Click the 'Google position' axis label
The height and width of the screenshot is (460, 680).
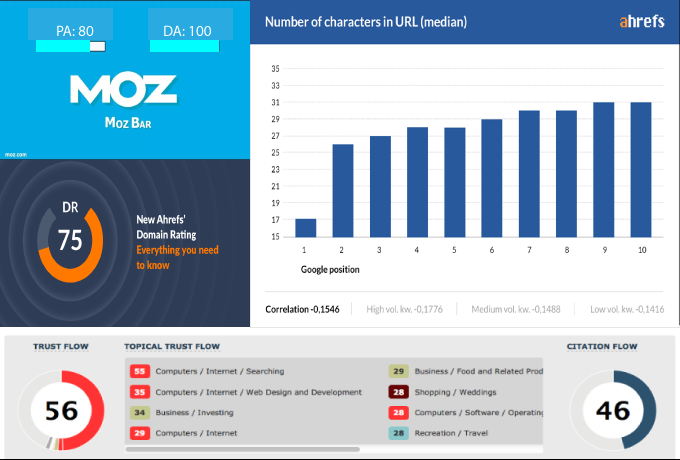330,269
